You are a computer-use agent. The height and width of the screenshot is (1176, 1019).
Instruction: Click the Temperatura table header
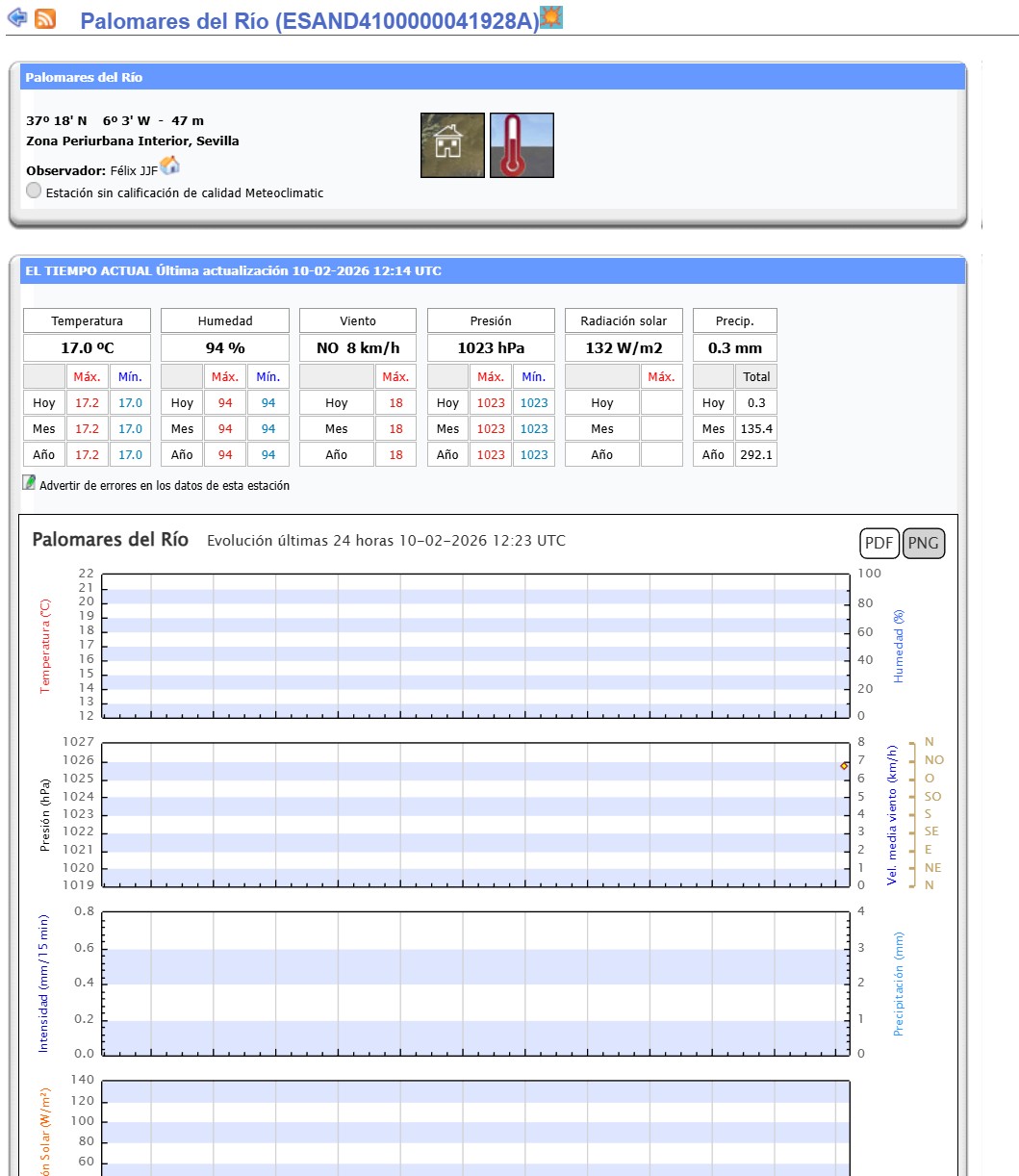pyautogui.click(x=87, y=320)
